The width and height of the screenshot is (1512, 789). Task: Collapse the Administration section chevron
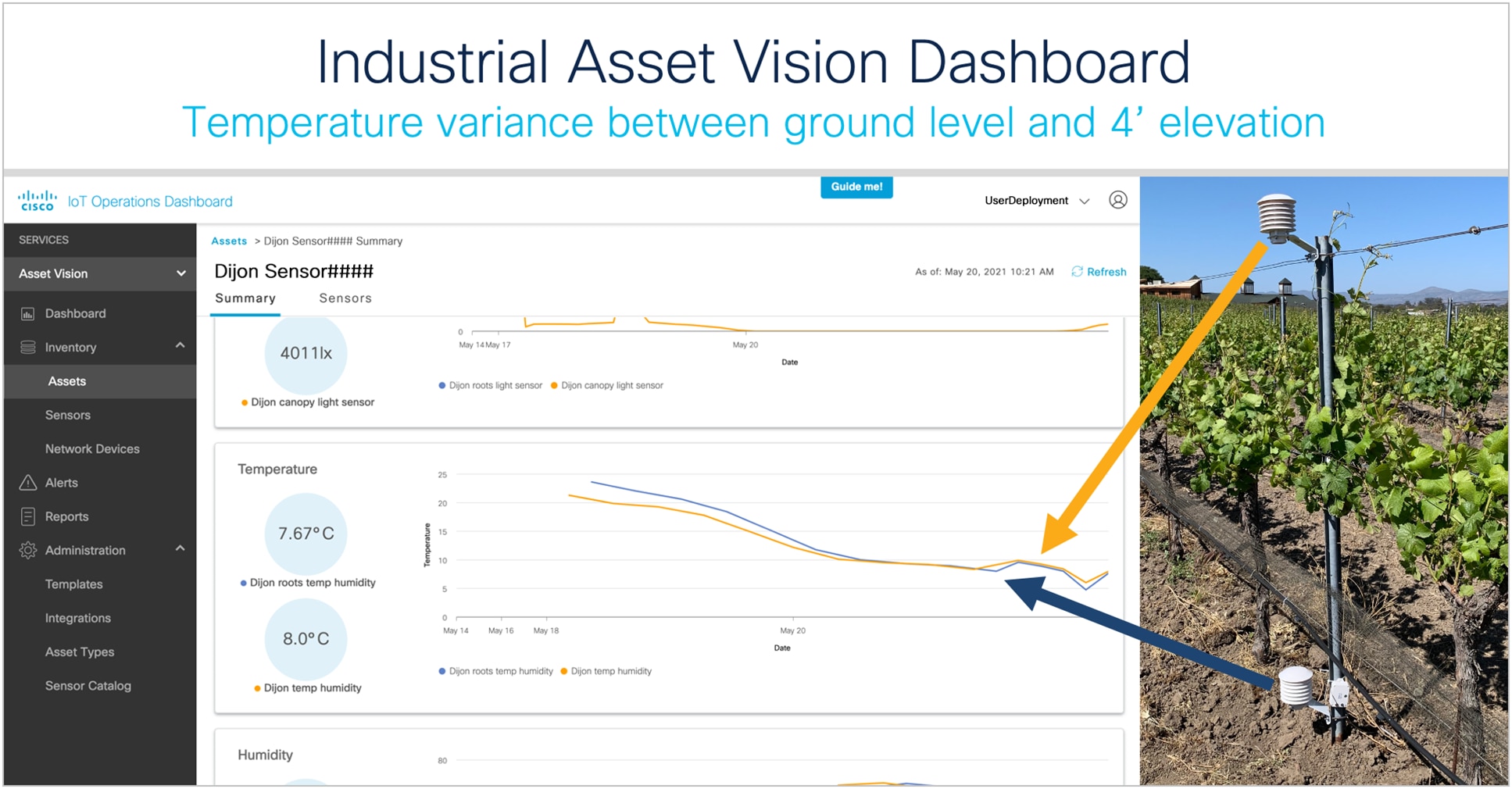[180, 548]
